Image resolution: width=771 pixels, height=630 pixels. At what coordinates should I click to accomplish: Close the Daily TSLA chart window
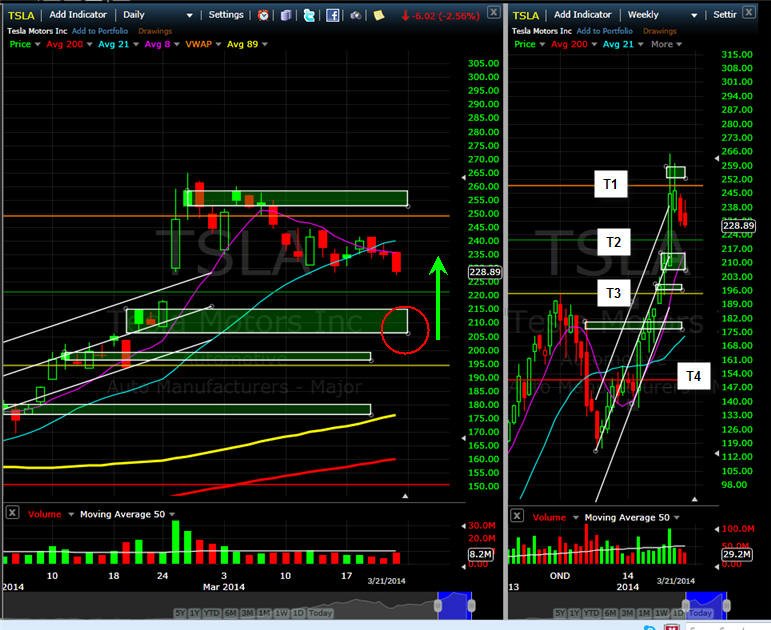(x=494, y=12)
